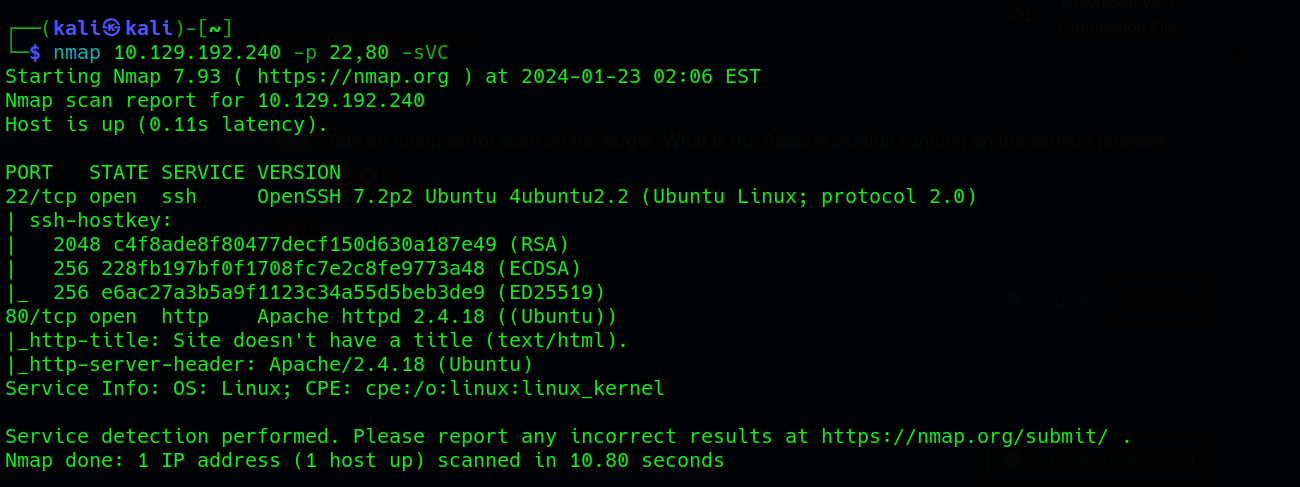Viewport: 1300px width, 487px height.
Task: Click Download VPN Connection File
Action: click(1118, 16)
